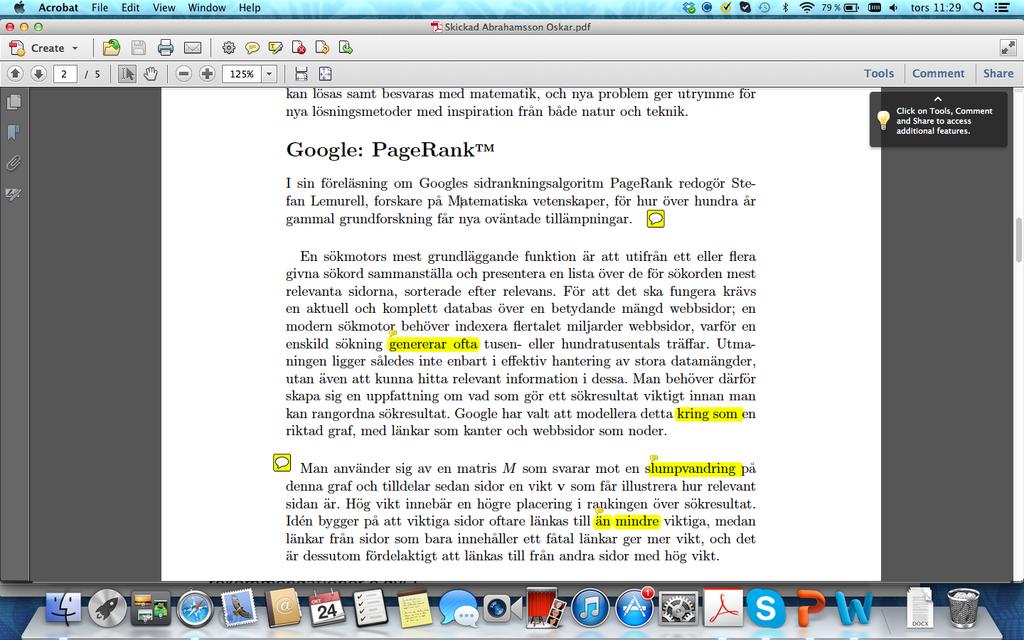Go to previous page arrow

pos(15,74)
